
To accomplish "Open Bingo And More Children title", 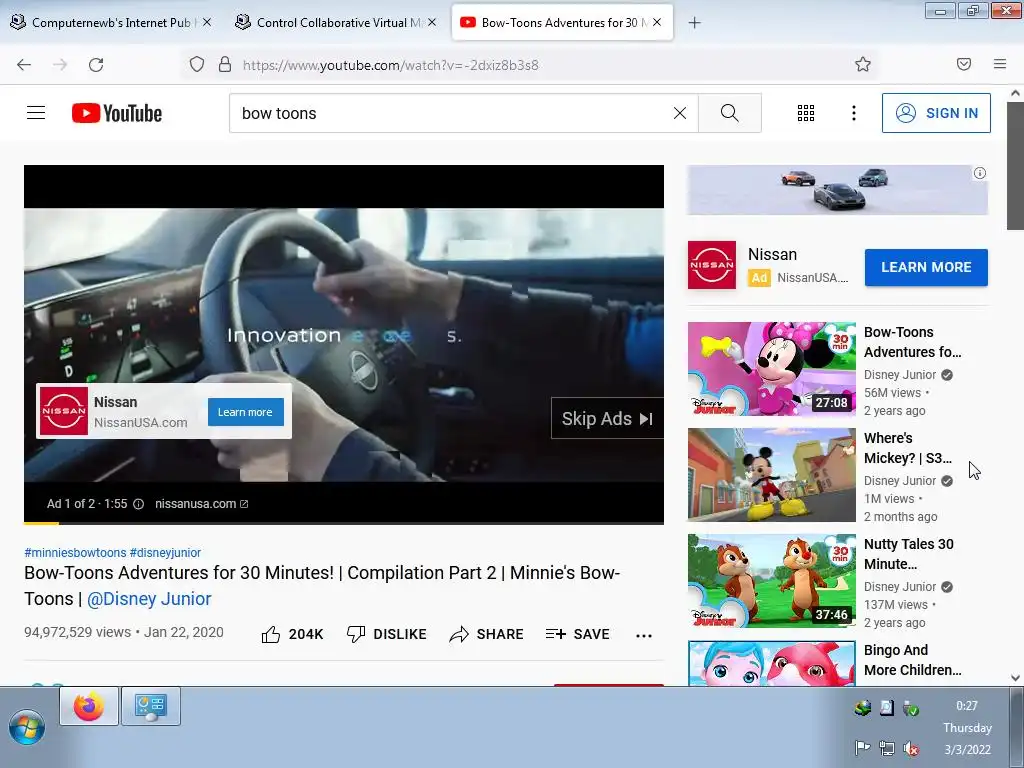I will point(912,660).
